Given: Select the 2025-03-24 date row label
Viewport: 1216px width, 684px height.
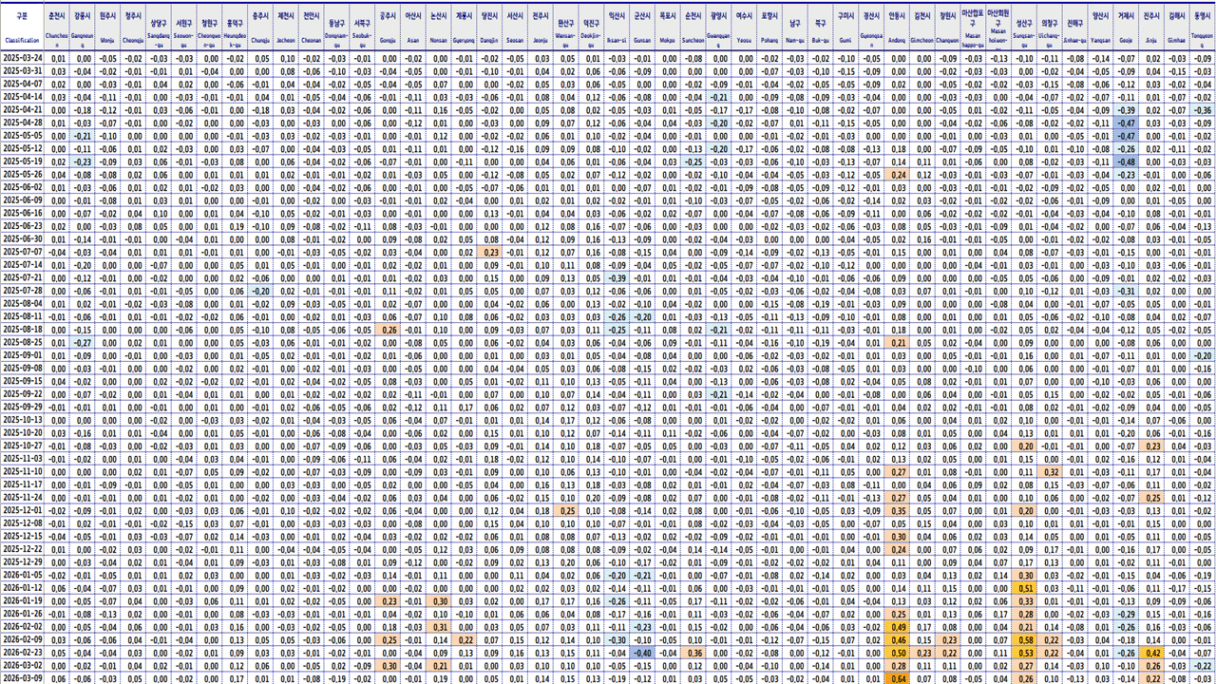Looking at the screenshot, I should pyautogui.click(x=22, y=60).
